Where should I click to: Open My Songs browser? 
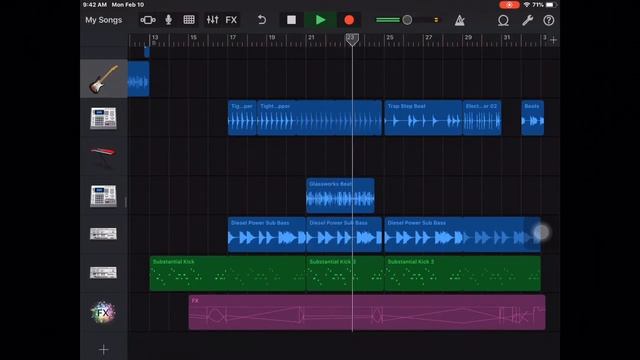click(x=103, y=20)
